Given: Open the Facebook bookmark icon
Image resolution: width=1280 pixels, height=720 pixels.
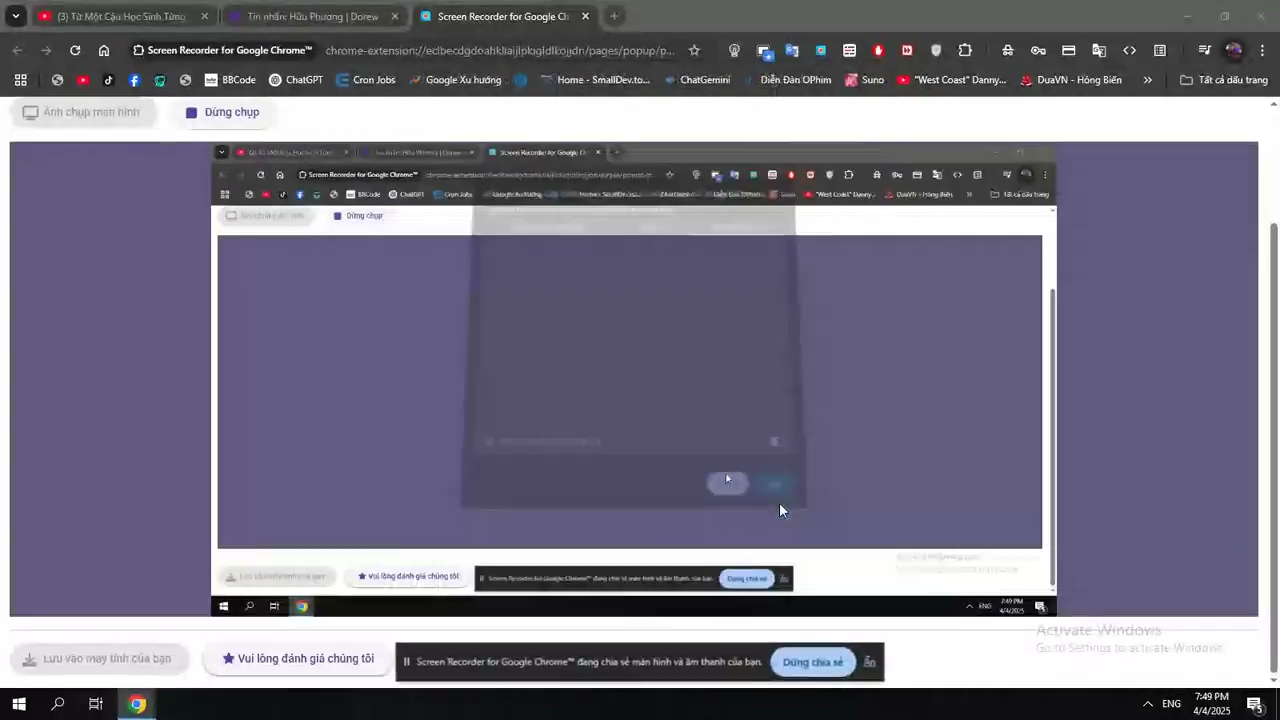Looking at the screenshot, I should 134,80.
